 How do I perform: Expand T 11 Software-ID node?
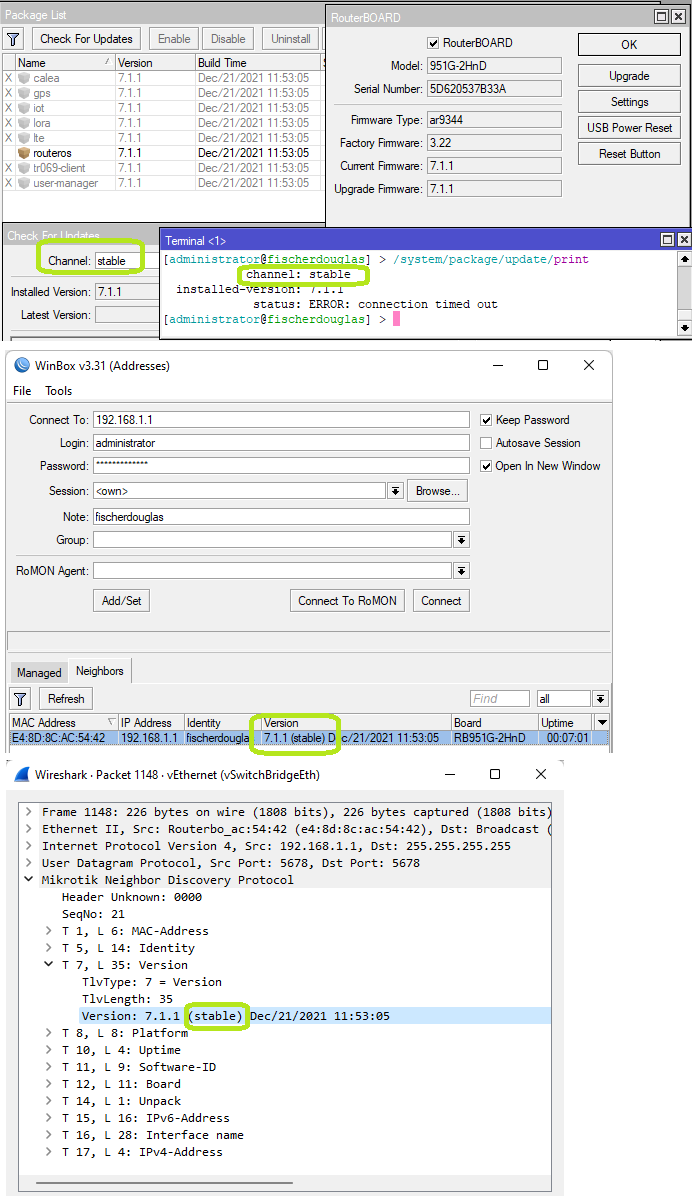click(50, 1067)
